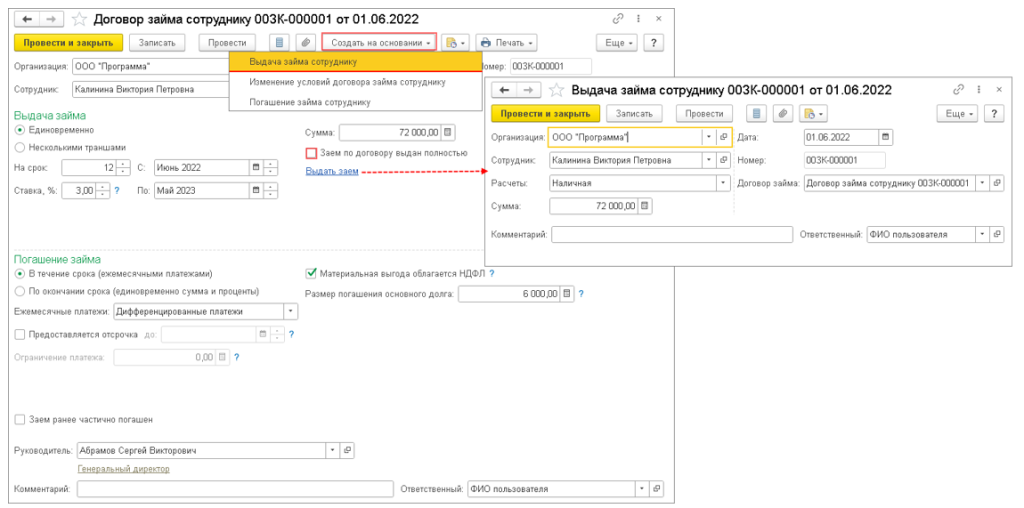Check 'Заем по договору выдан полностью'
Screen dimensions: 1024x508
[x=312, y=153]
